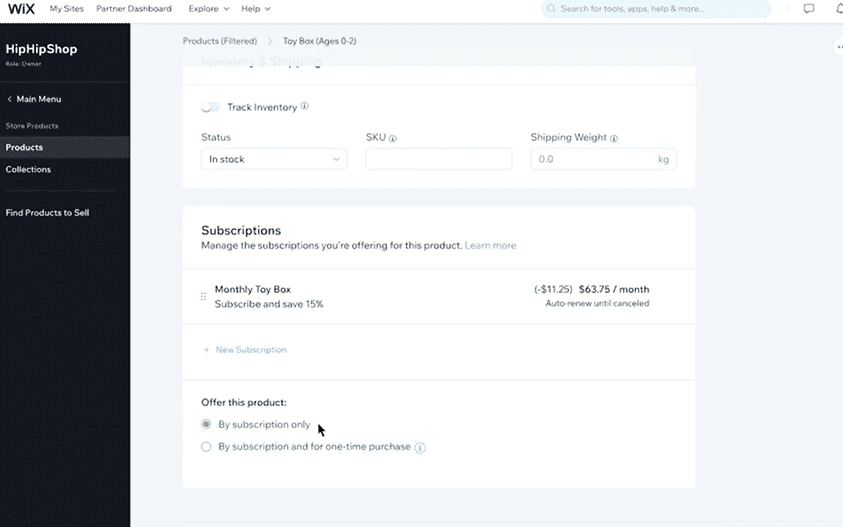The image size is (843, 527).
Task: Expand the Help menu
Action: pyautogui.click(x=256, y=9)
